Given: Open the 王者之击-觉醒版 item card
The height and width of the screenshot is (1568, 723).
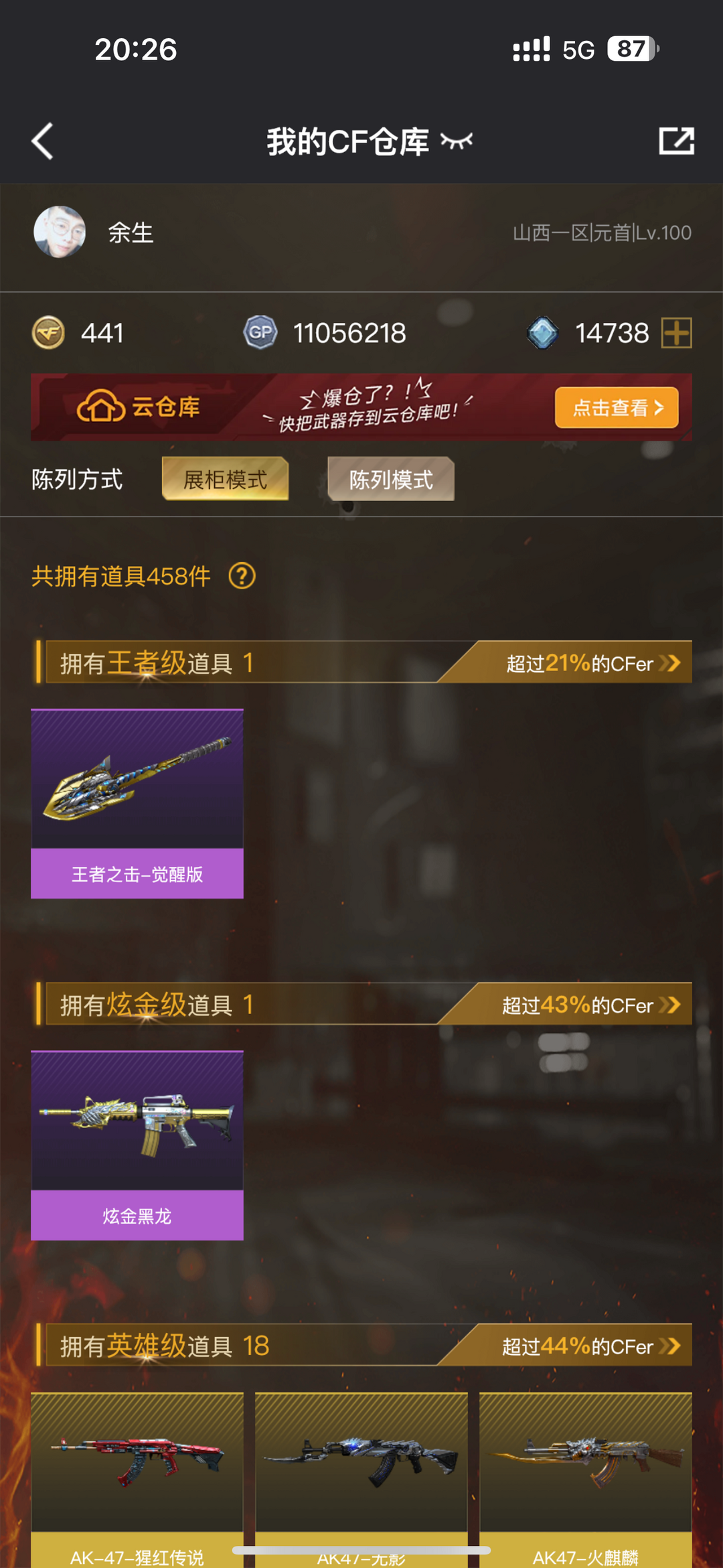Looking at the screenshot, I should point(137,803).
